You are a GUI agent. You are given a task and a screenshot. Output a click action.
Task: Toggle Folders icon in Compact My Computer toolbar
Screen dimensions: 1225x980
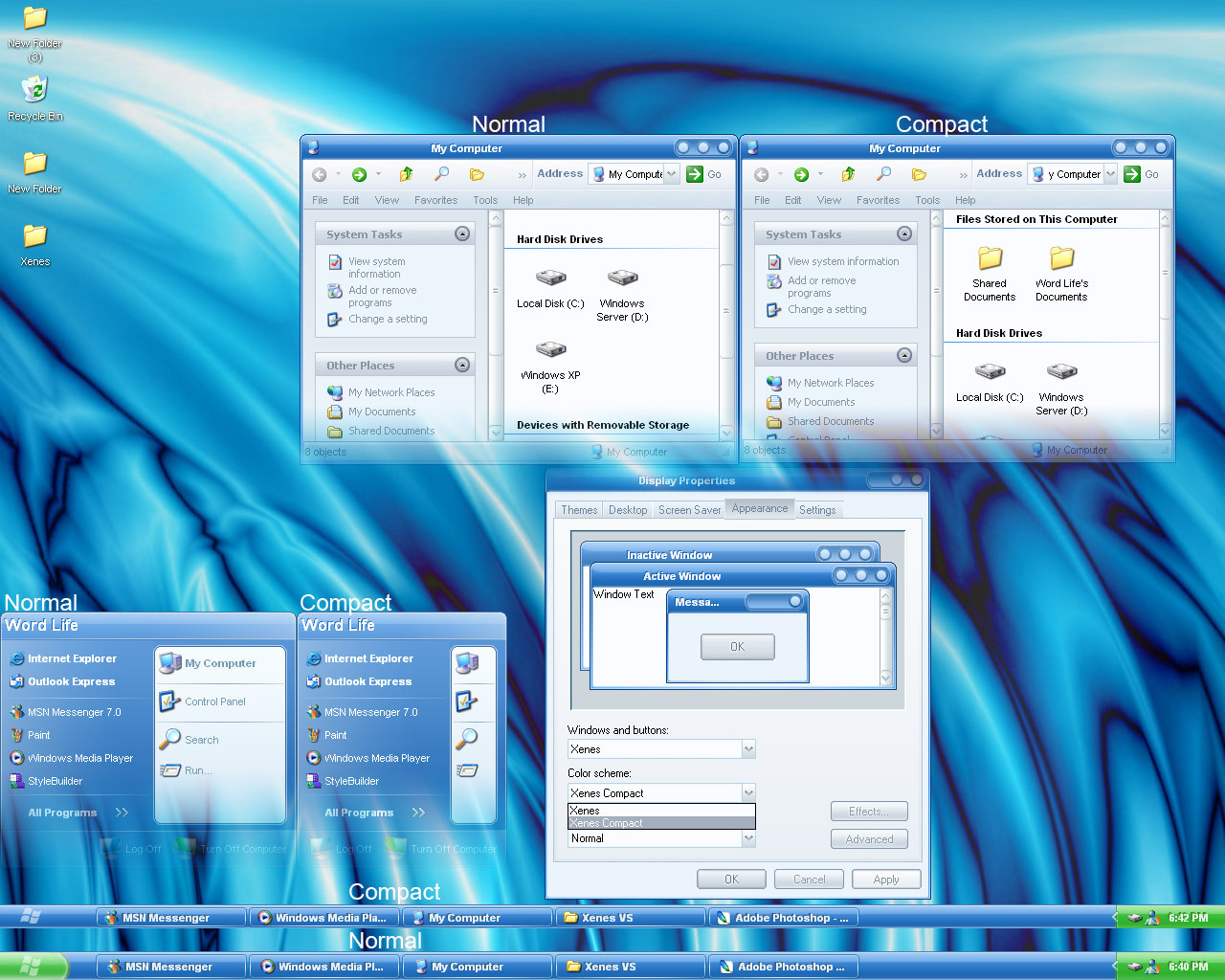pos(919,174)
